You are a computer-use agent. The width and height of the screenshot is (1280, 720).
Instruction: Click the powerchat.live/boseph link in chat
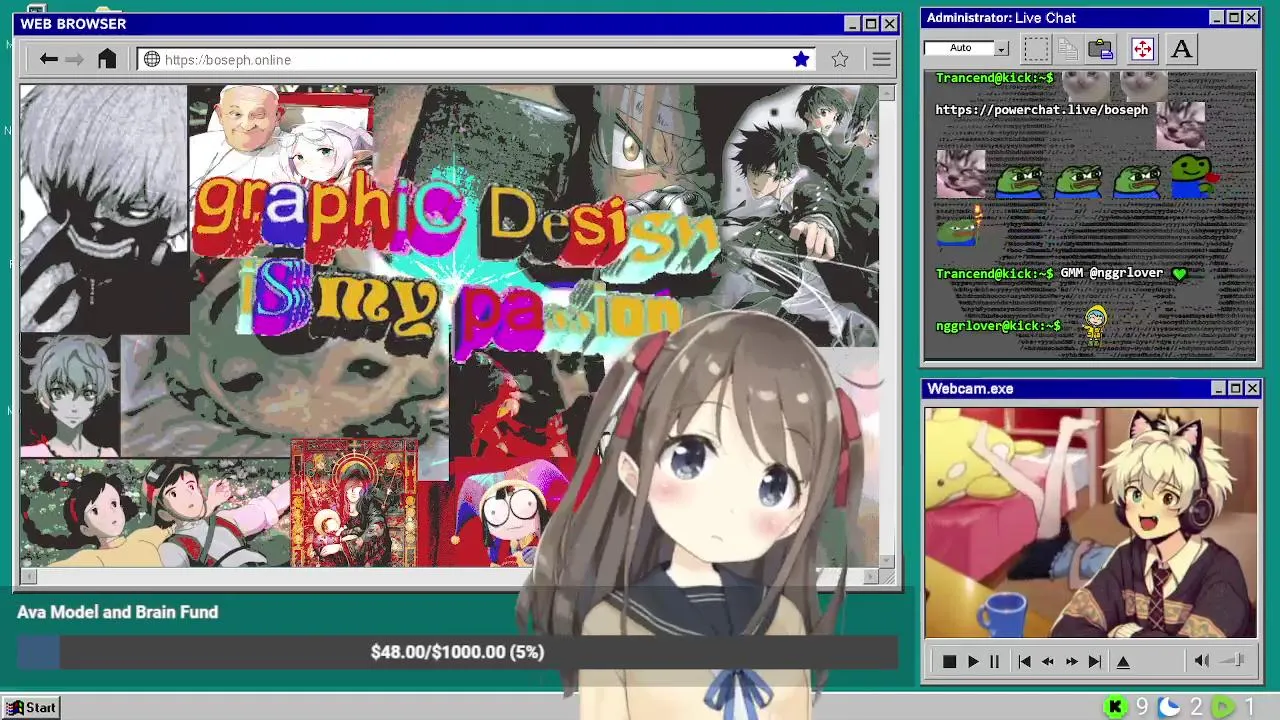pyautogui.click(x=1041, y=110)
